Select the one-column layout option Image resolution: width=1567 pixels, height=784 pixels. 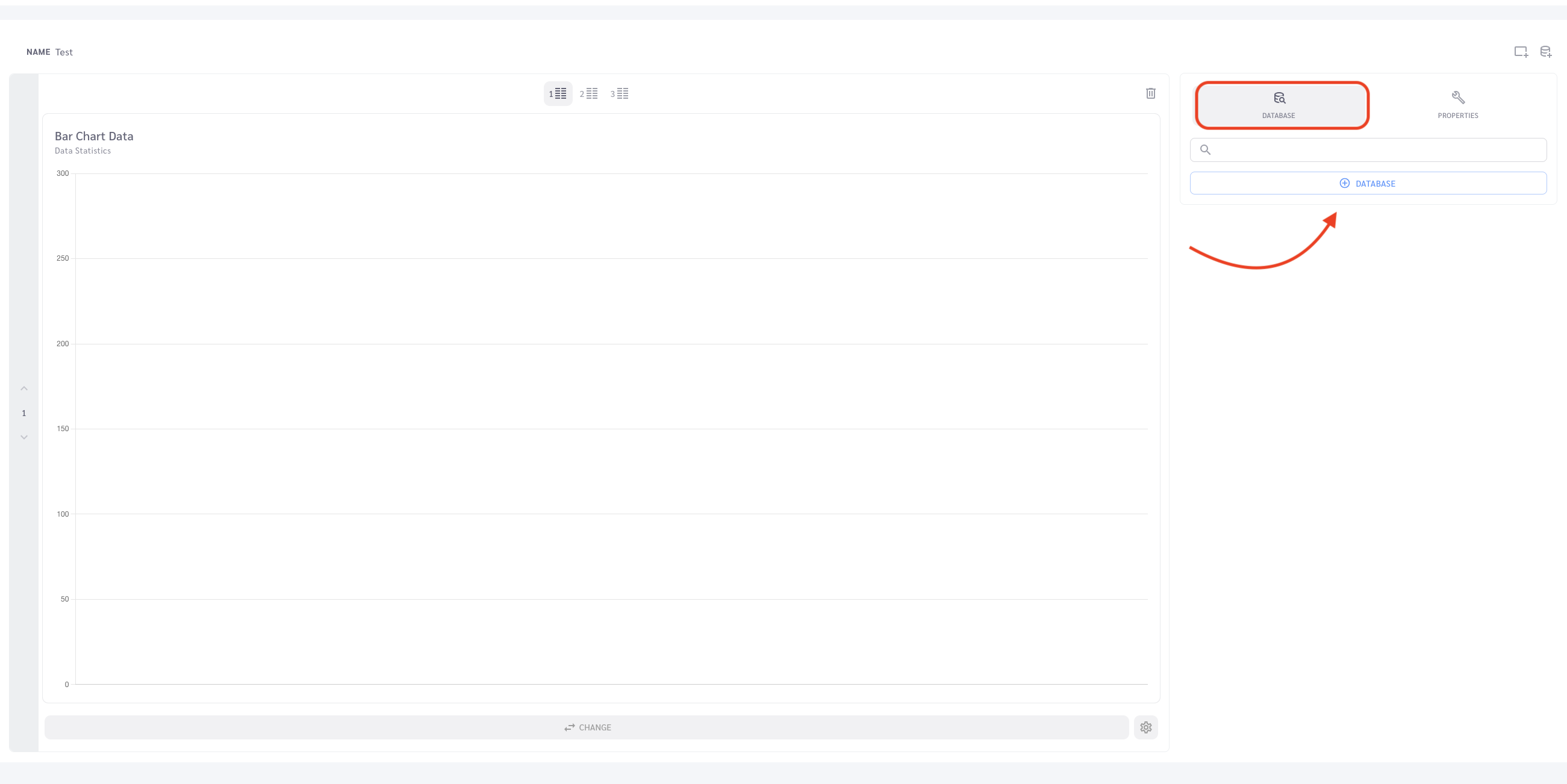tap(558, 94)
